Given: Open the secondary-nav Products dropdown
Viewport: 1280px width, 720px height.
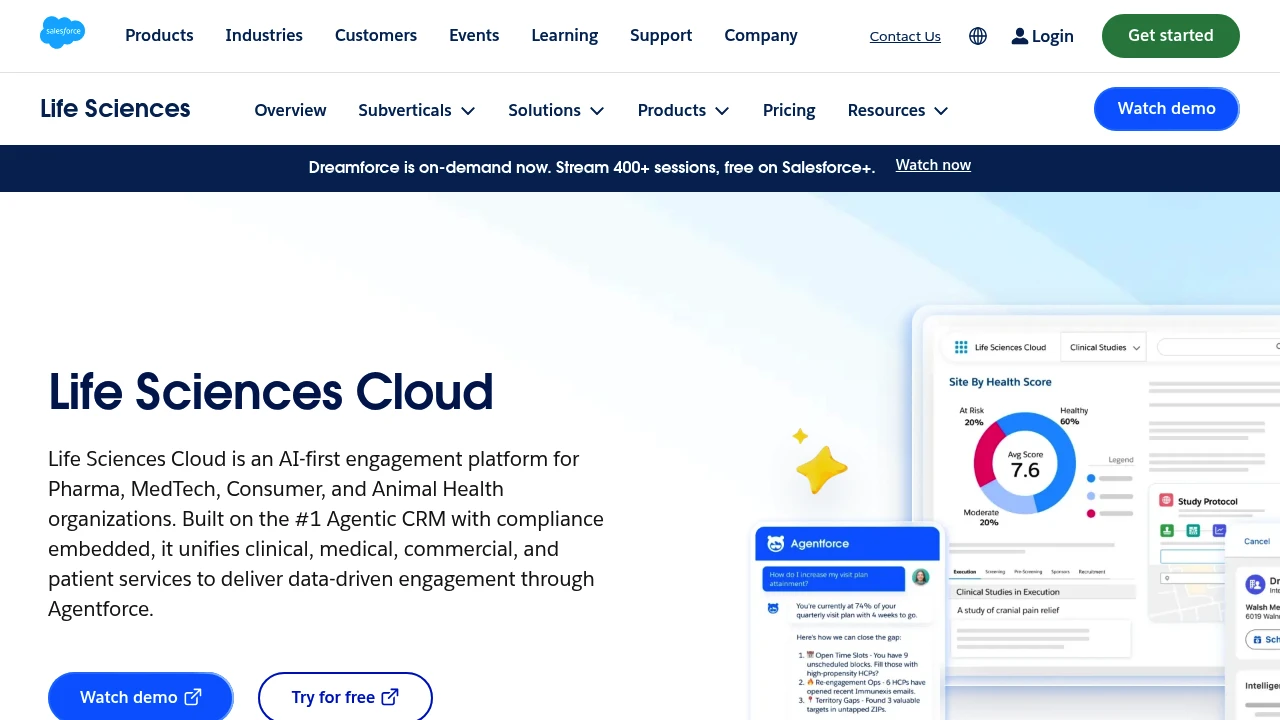Looking at the screenshot, I should tap(684, 110).
